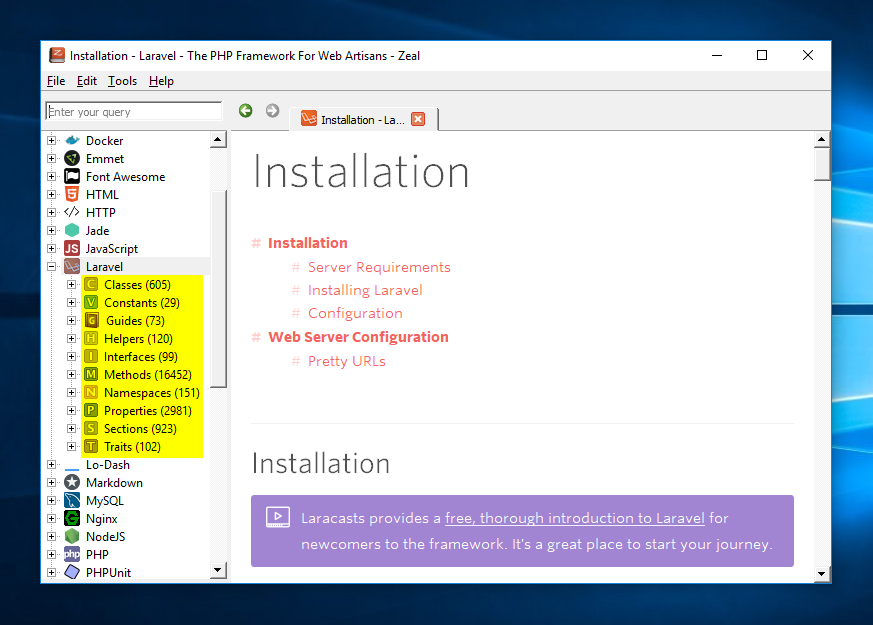Select the Interfaces (99) row
873x625 pixels.
pos(143,356)
